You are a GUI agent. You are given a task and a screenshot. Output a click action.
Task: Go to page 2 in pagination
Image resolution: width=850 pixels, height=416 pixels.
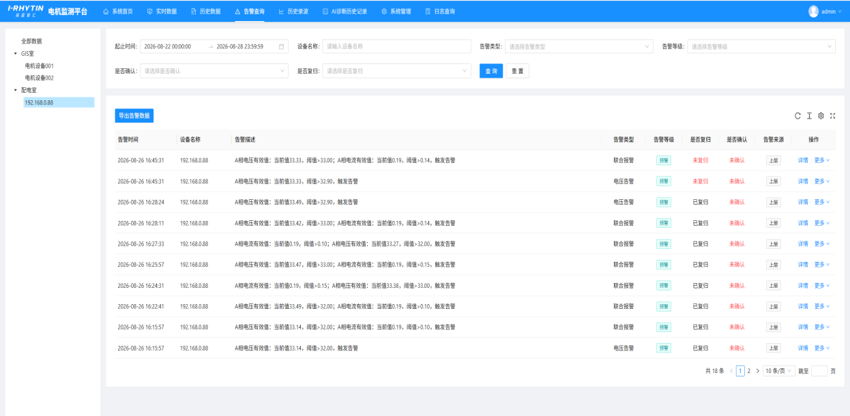[x=749, y=371]
